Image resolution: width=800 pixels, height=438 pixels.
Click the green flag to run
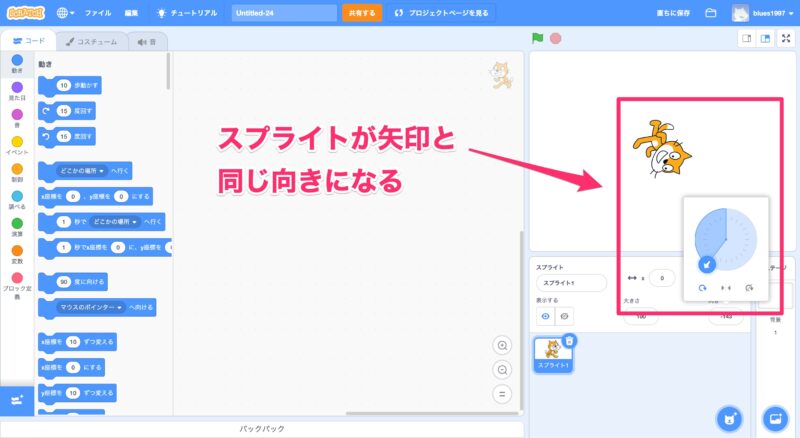click(x=538, y=39)
